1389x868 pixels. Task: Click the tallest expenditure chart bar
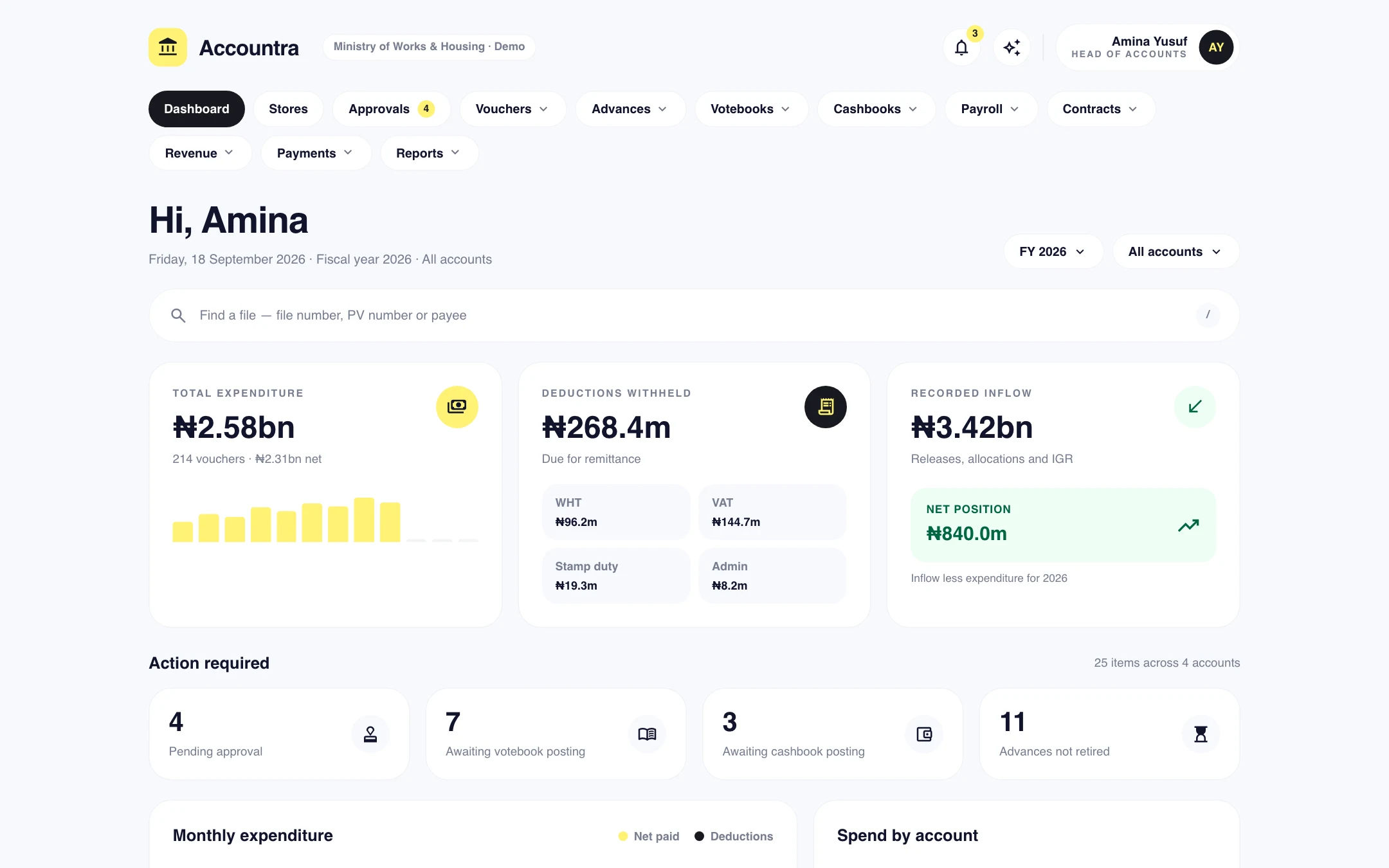(x=364, y=520)
